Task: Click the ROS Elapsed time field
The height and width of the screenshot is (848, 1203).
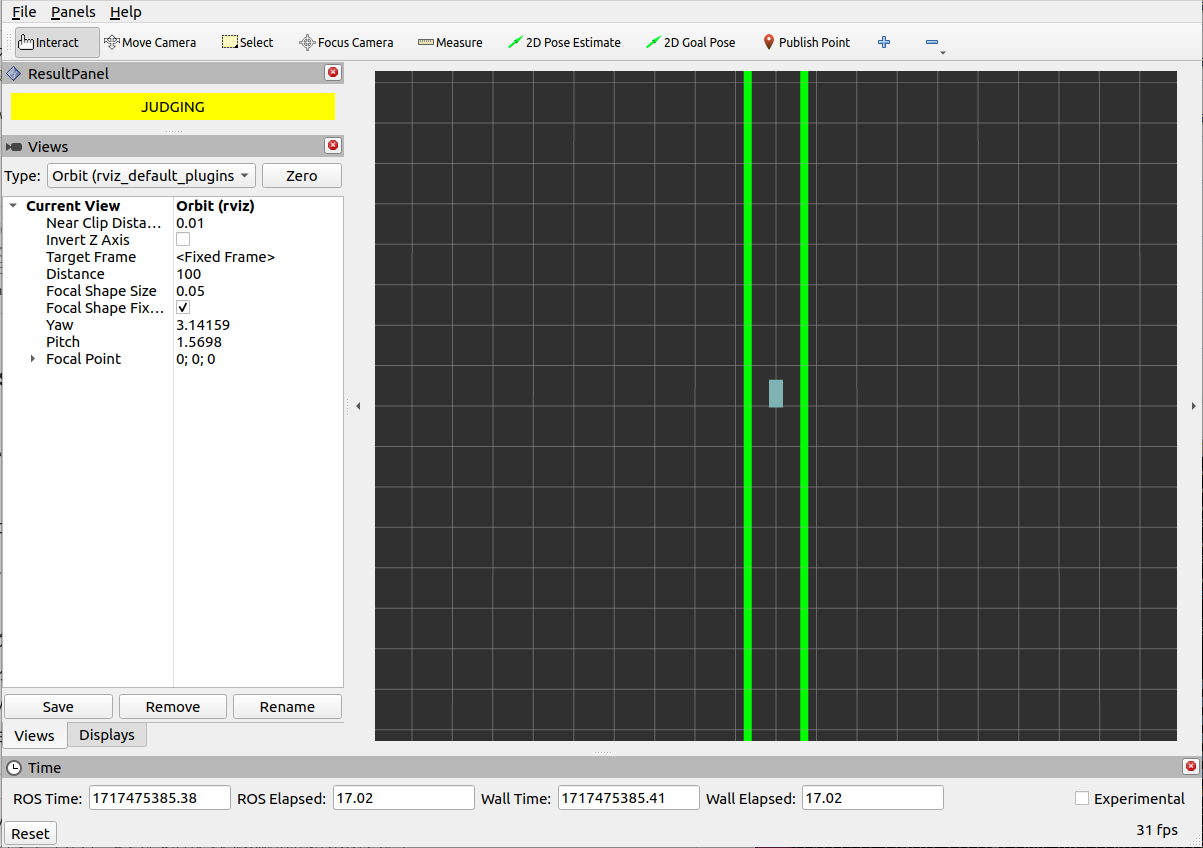Action: click(403, 798)
